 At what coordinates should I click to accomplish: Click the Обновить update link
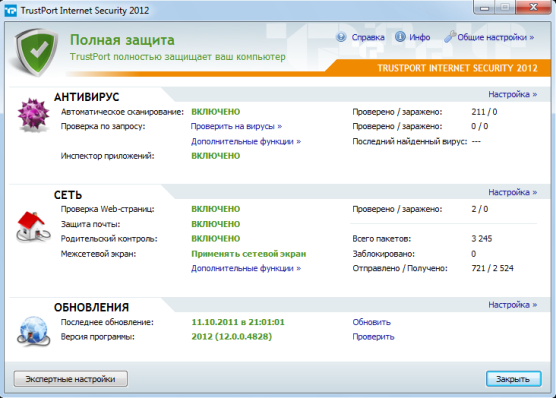coord(371,322)
